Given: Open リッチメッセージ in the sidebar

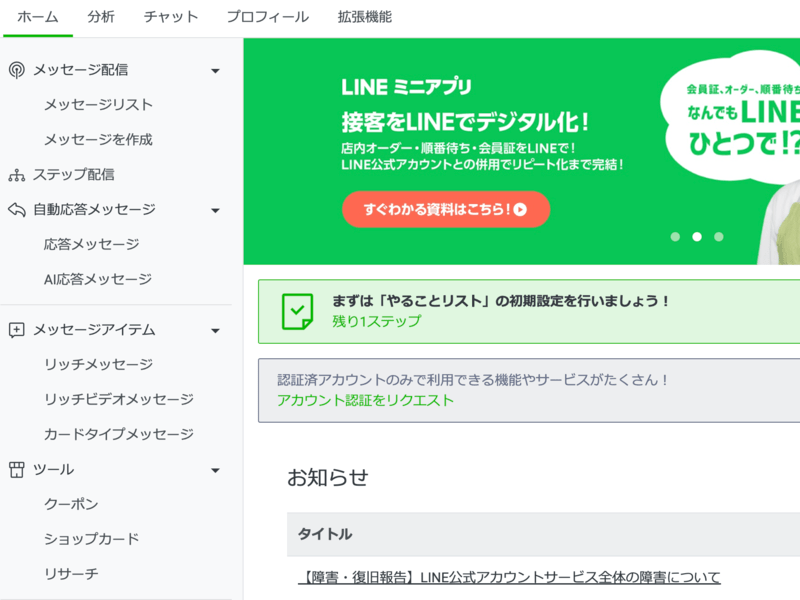Looking at the screenshot, I should pos(98,364).
